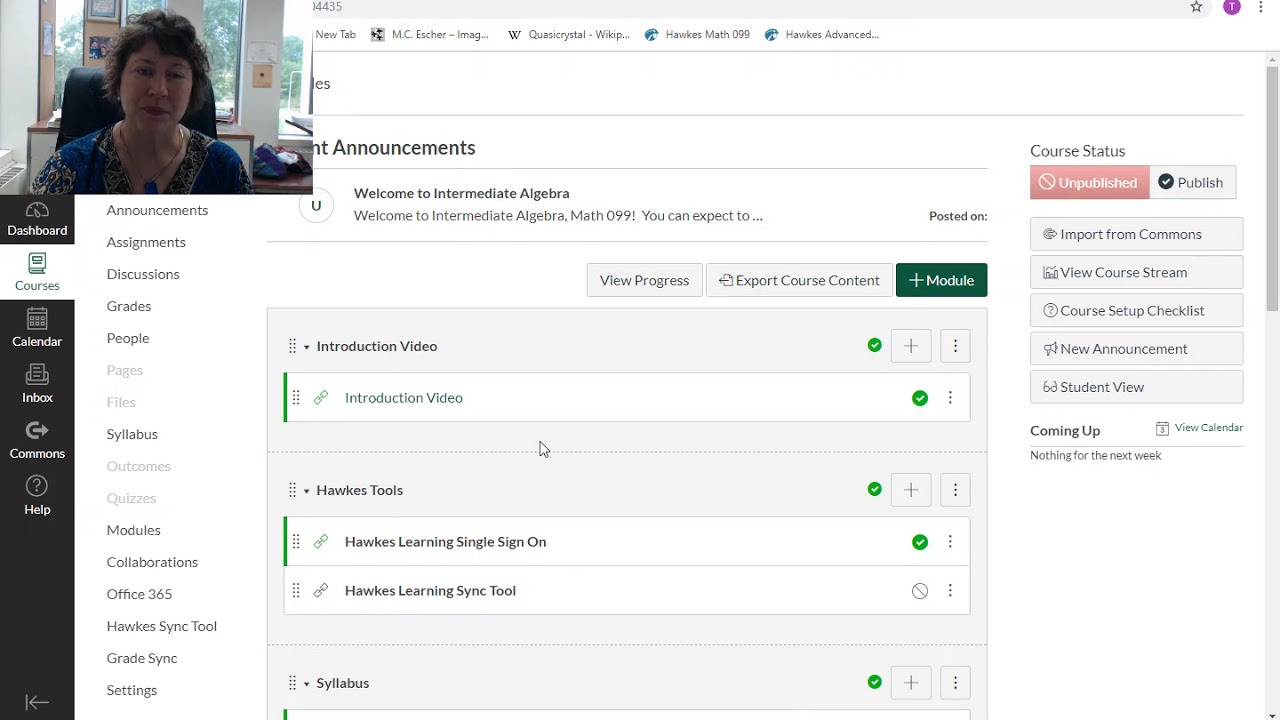This screenshot has height=720, width=1280.
Task: Open options menu for Hawkes Tools module
Action: click(955, 490)
